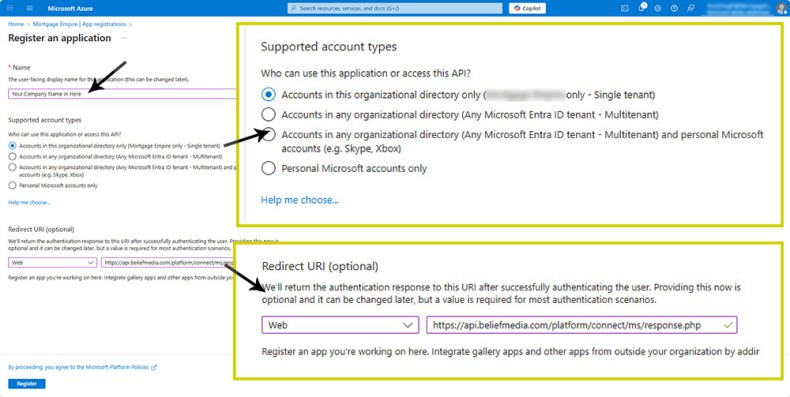790x397 pixels.
Task: Select Personal Microsoft accounts only radio in left form
Action: (x=12, y=185)
